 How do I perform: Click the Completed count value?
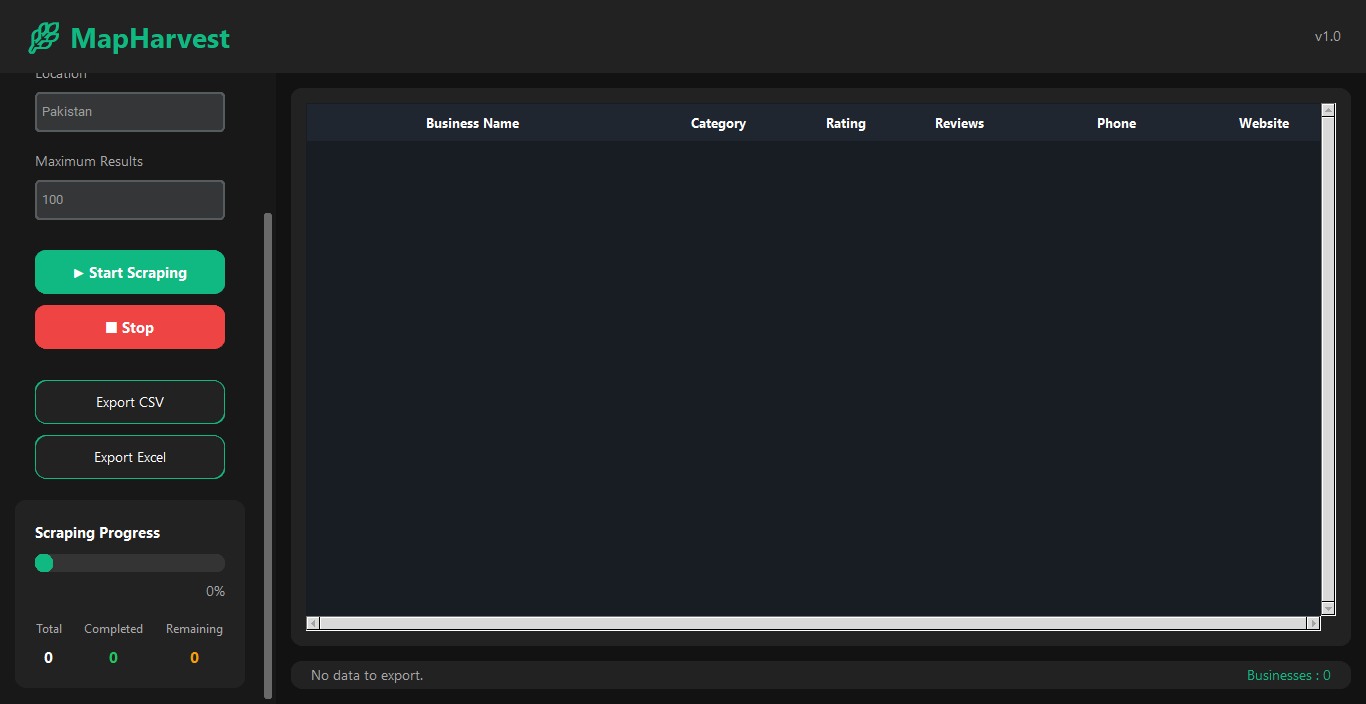click(x=113, y=657)
